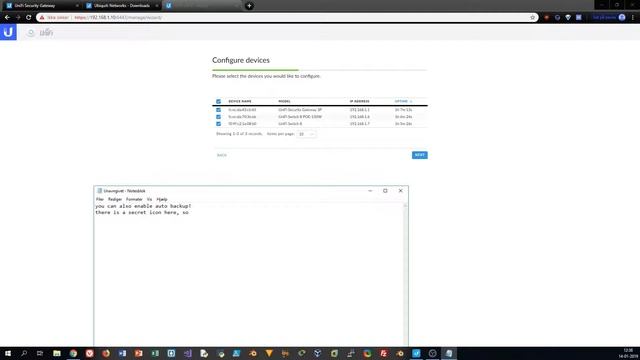Click the not-secure warning triangle icon

[42, 18]
